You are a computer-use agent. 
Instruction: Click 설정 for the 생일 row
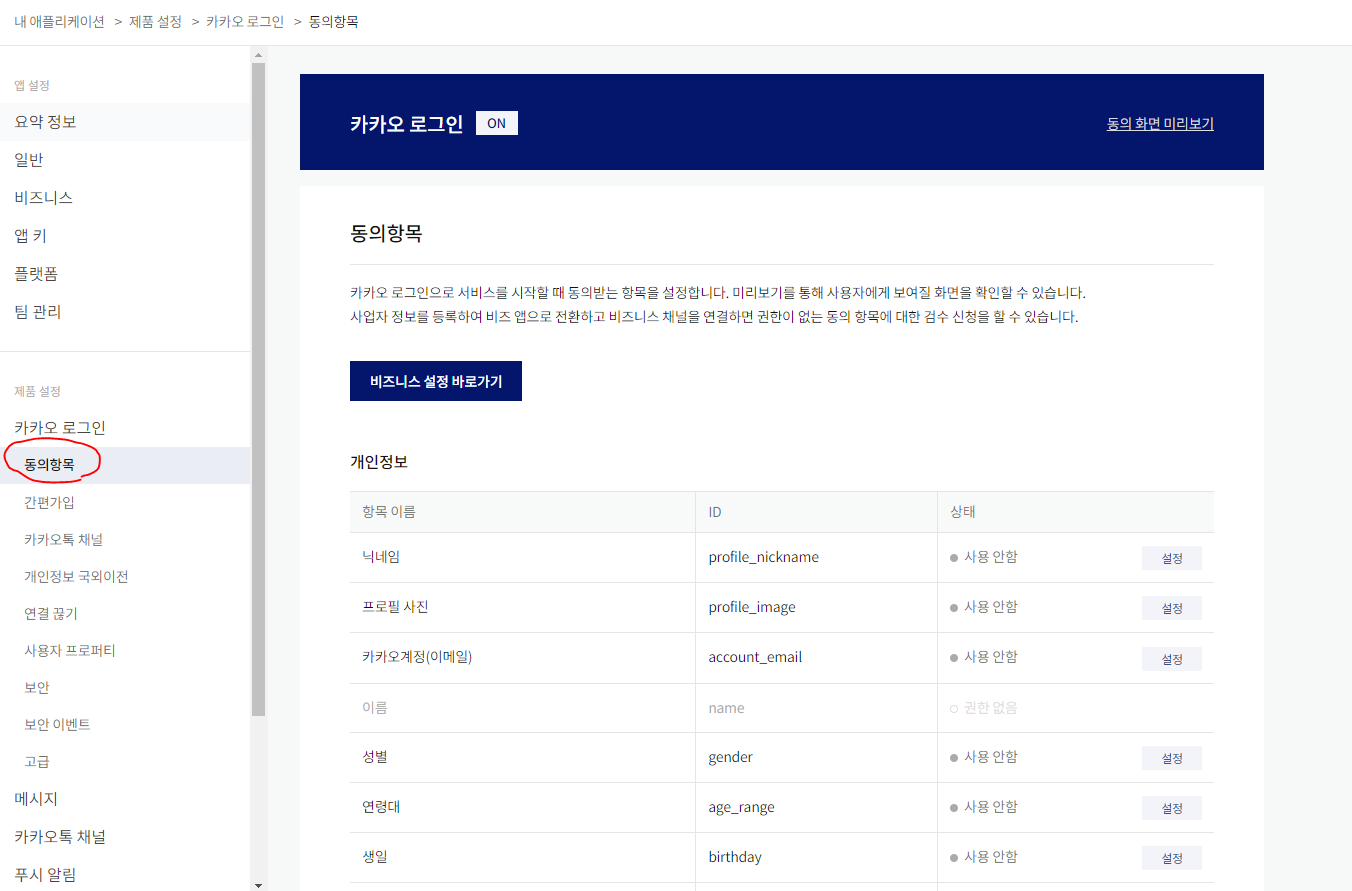(x=1172, y=858)
